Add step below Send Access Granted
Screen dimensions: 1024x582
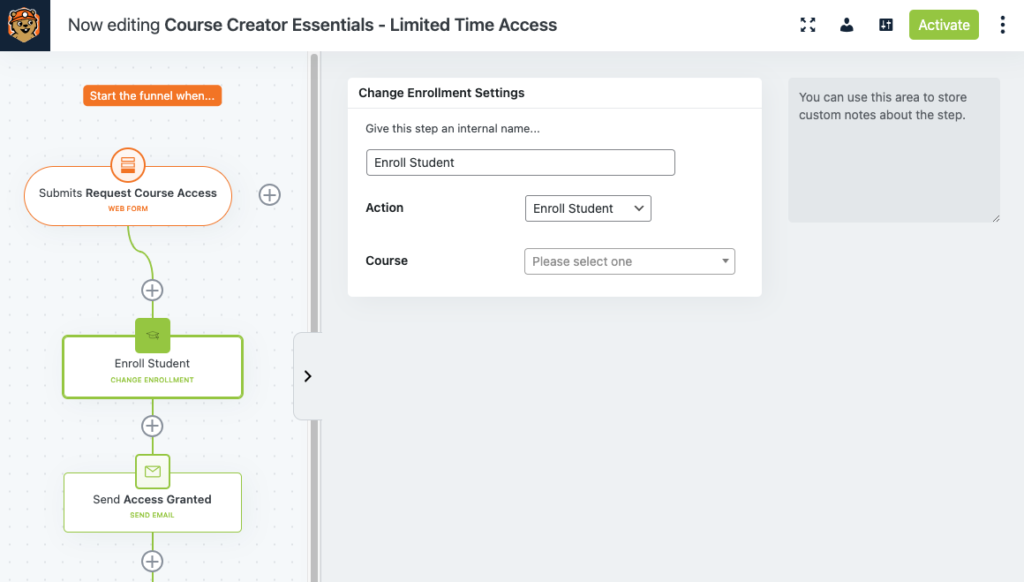(x=152, y=561)
